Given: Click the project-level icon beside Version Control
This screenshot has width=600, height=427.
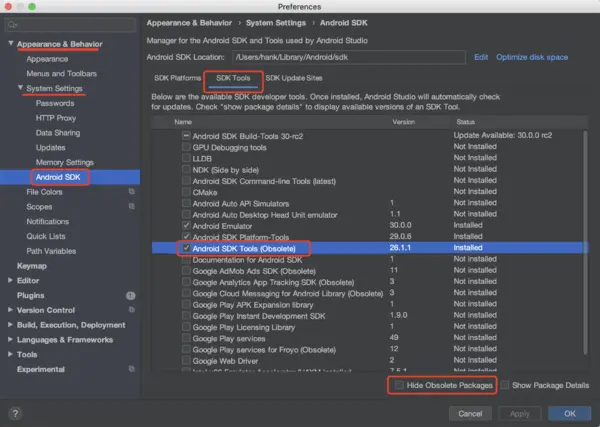Looking at the screenshot, I should pyautogui.click(x=132, y=310).
